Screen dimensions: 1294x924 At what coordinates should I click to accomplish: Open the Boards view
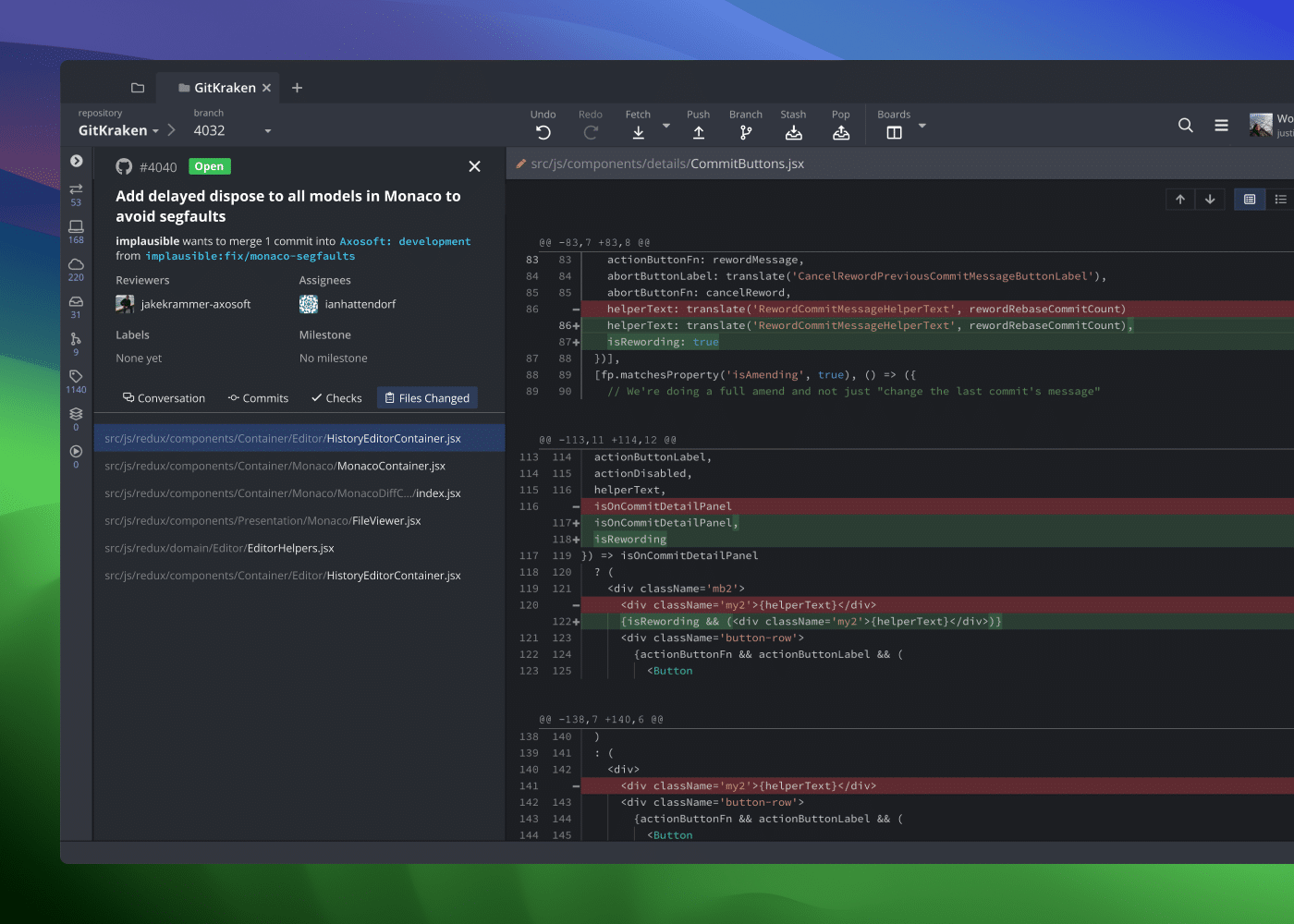(894, 126)
